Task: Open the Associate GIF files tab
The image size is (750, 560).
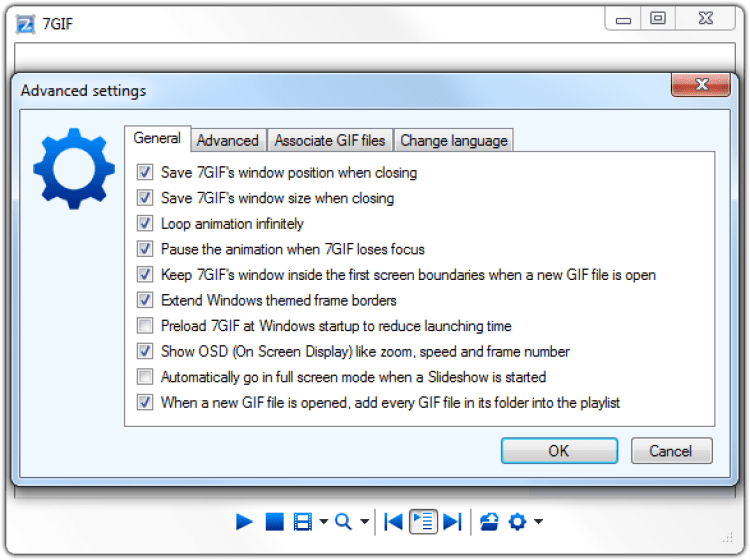Action: click(x=330, y=141)
